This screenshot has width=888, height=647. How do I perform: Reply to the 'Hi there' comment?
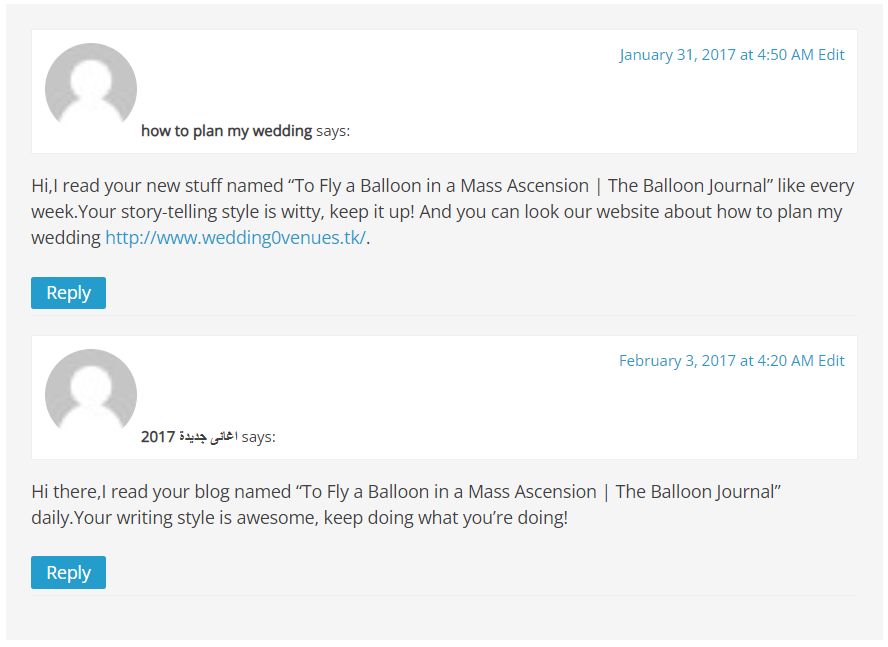point(69,572)
